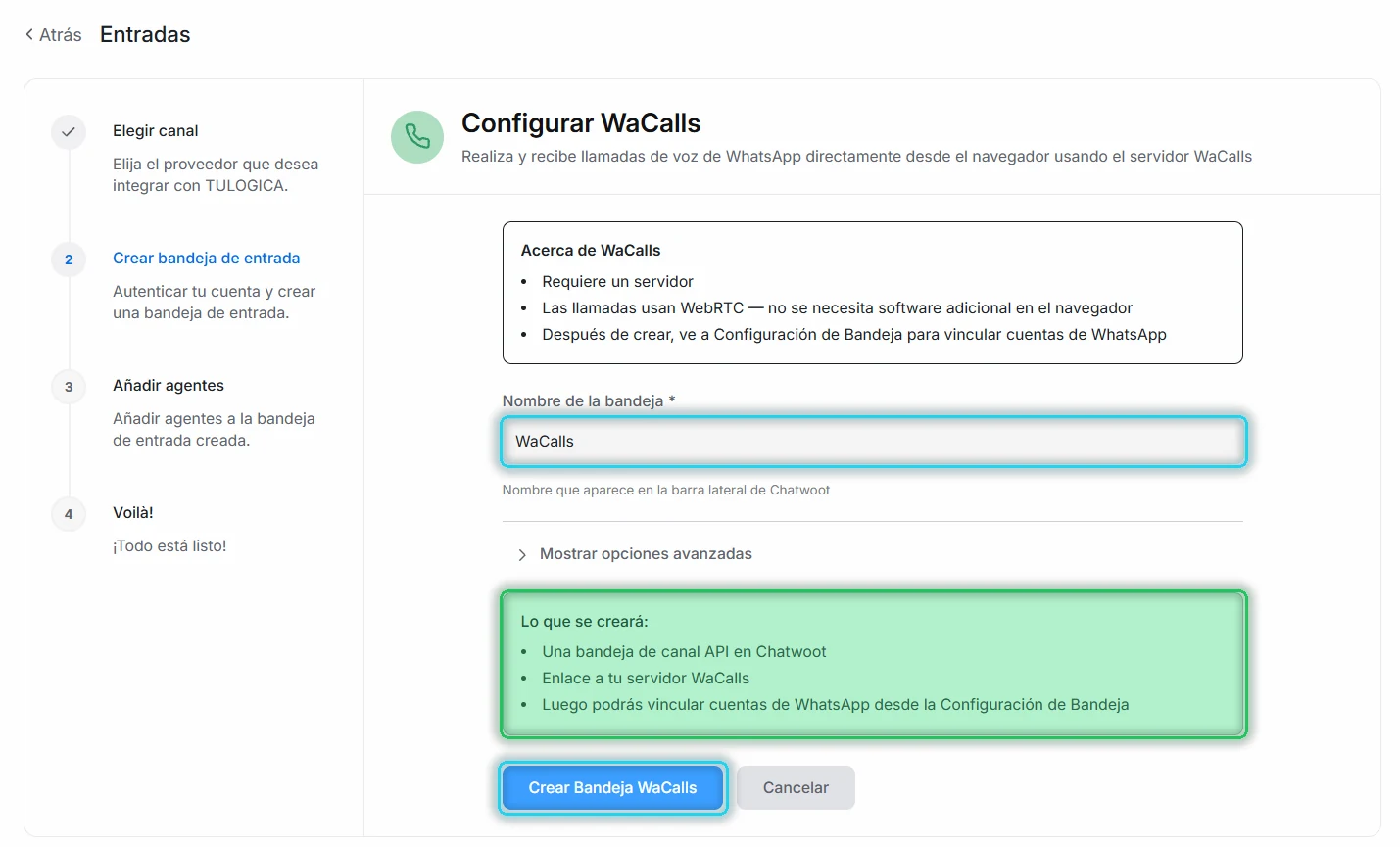The height and width of the screenshot is (847, 1400).
Task: Expand Mostrar opciones avanzadas
Action: click(634, 554)
